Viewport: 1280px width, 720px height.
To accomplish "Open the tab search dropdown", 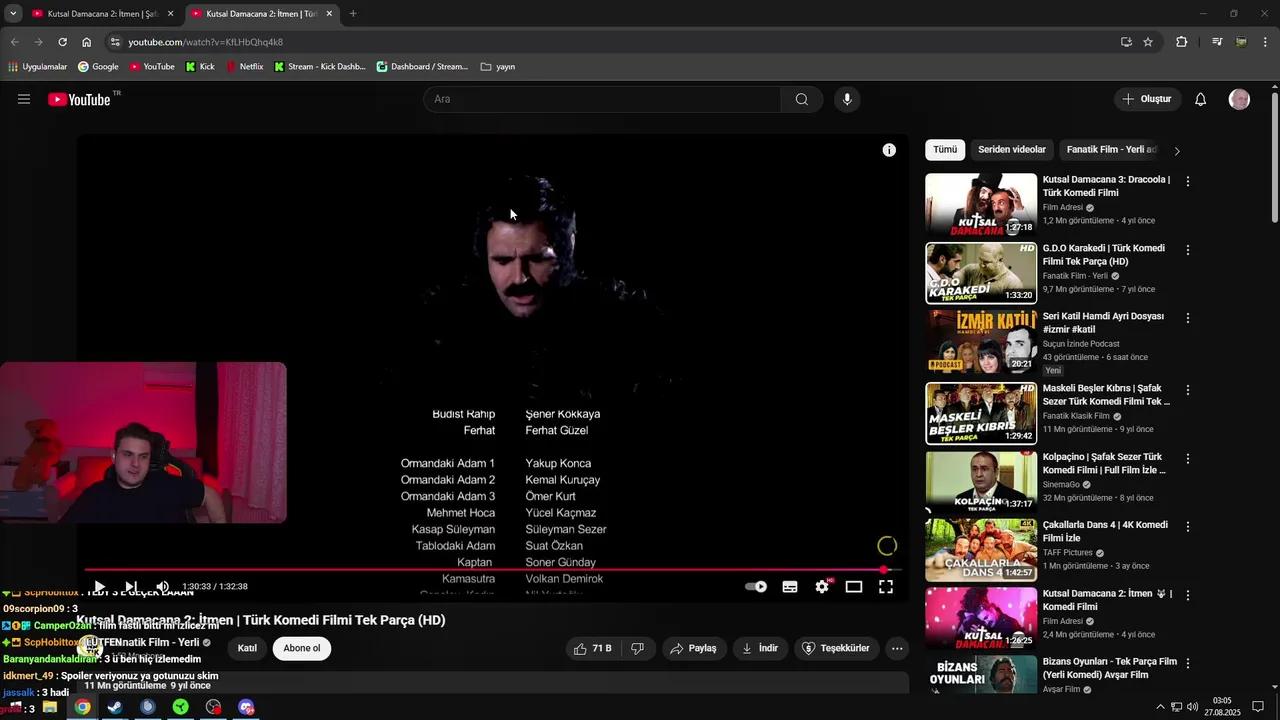I will (x=13, y=14).
